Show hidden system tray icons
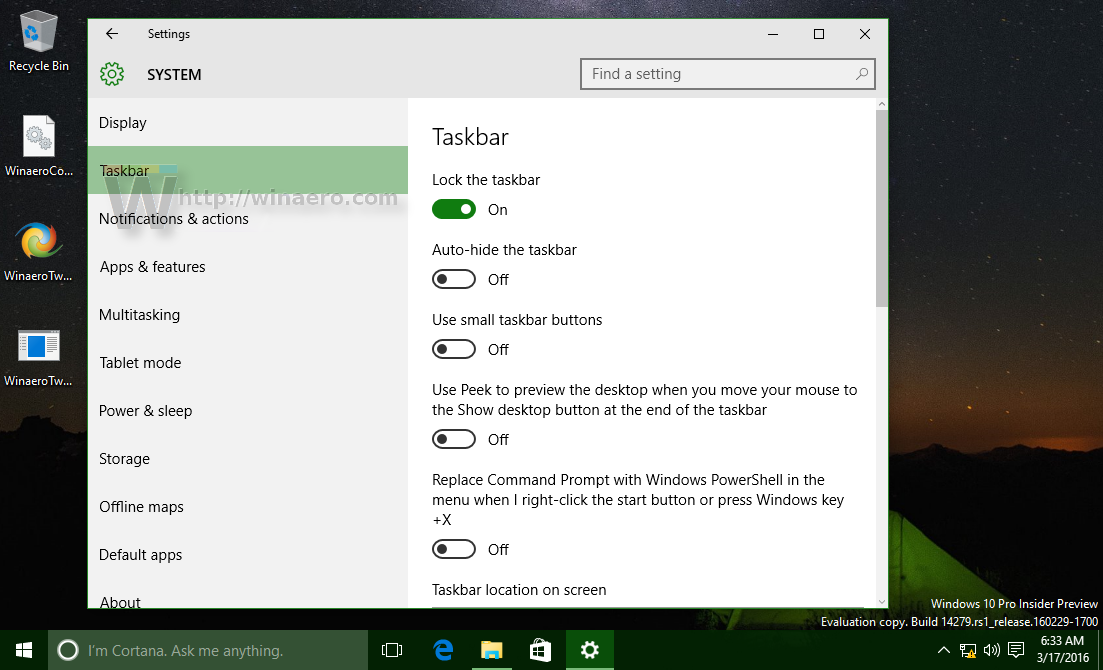The width and height of the screenshot is (1103, 670). click(x=944, y=650)
